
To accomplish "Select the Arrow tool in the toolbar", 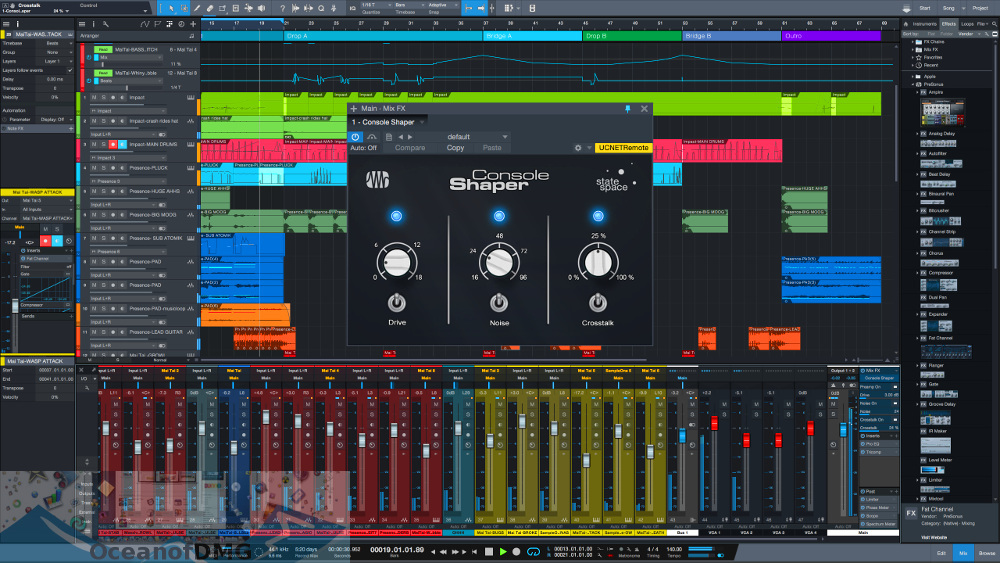I will click(x=171, y=8).
